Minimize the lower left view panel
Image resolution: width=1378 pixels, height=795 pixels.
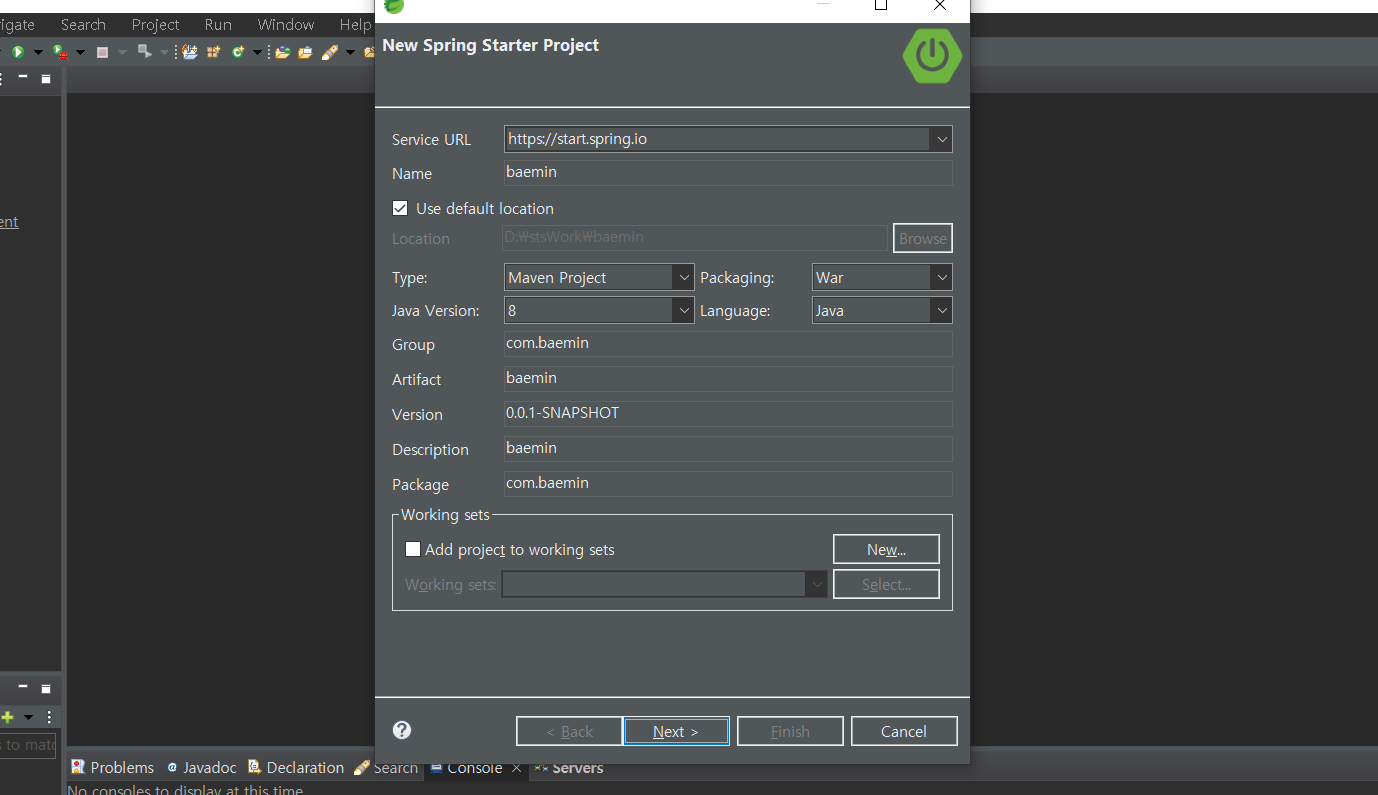22,688
